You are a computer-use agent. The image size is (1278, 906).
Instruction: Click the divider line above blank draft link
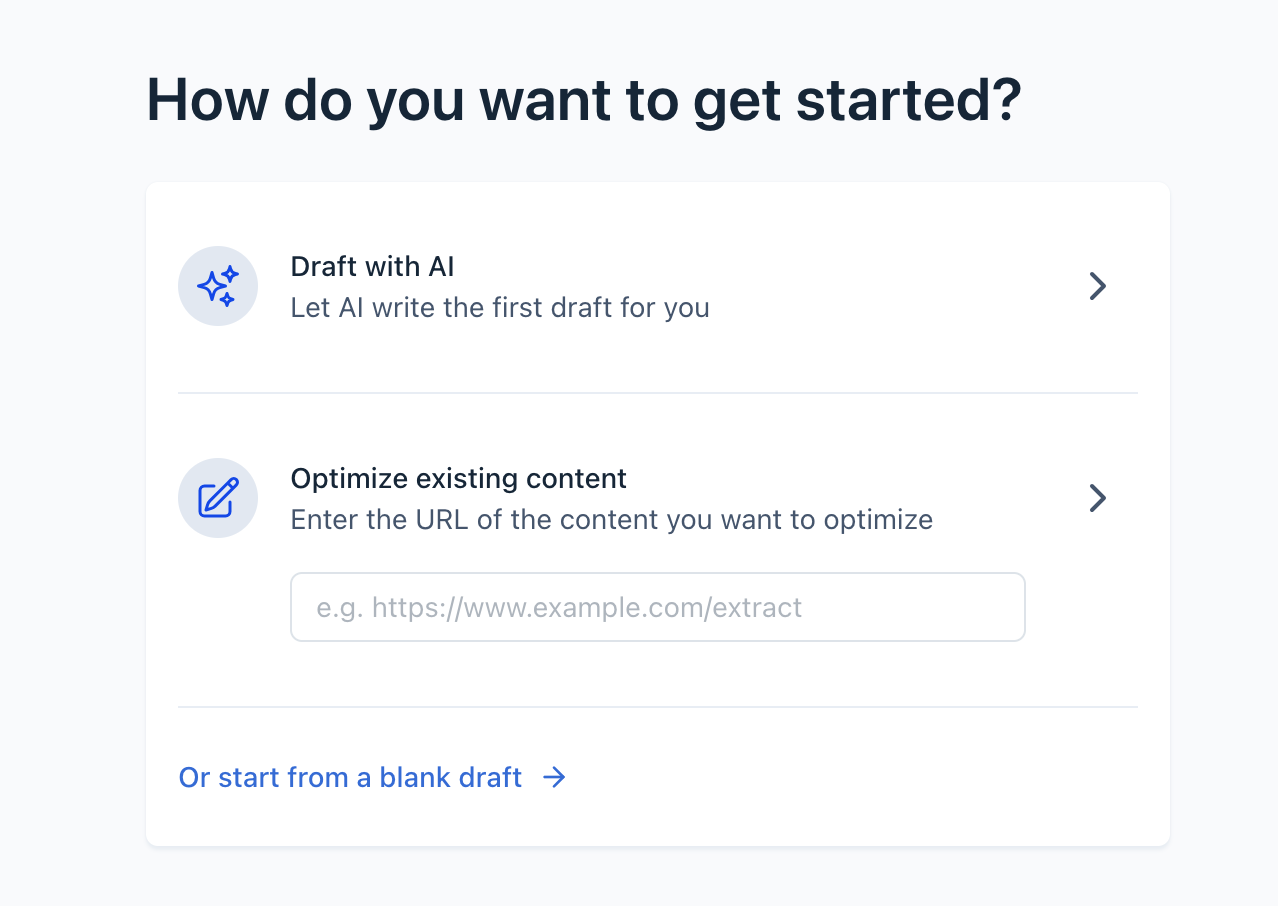click(x=657, y=707)
